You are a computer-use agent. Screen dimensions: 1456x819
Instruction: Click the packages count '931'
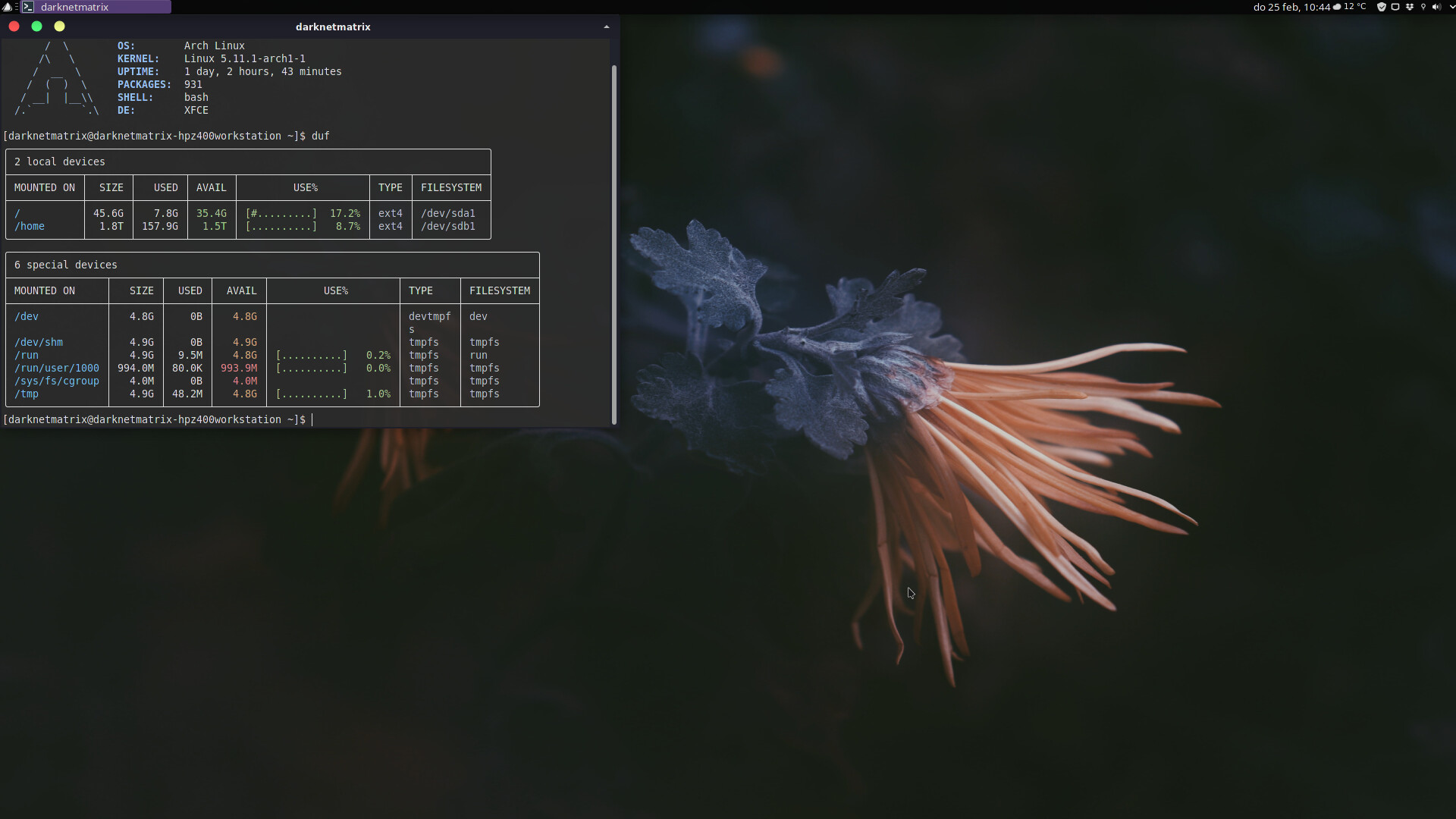(x=193, y=84)
